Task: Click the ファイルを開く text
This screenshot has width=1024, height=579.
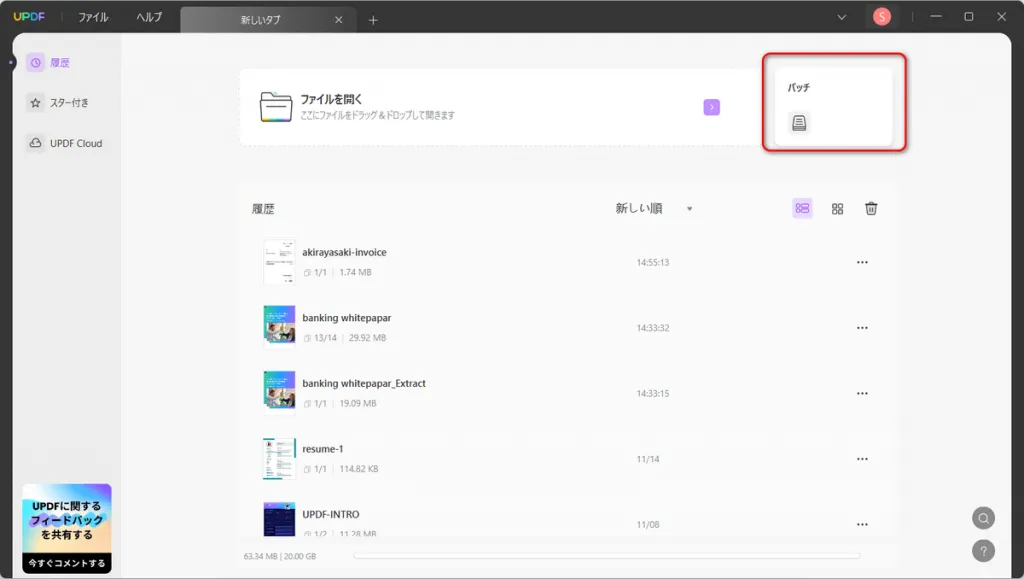Action: tap(331, 99)
